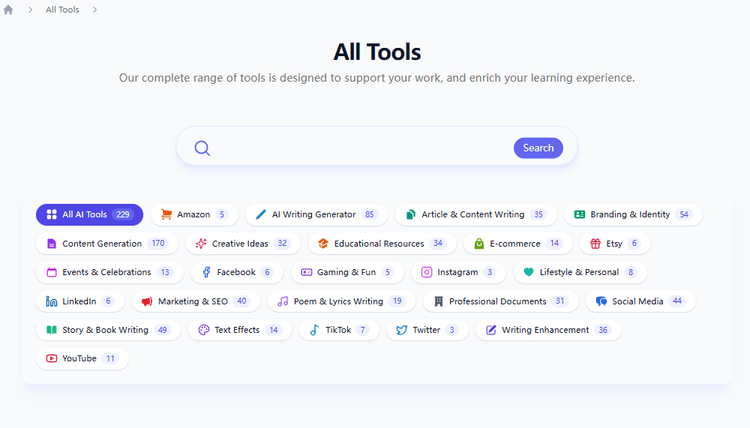Select the All AI Tools category
Viewport: 750px width, 428px height.
pos(89,215)
